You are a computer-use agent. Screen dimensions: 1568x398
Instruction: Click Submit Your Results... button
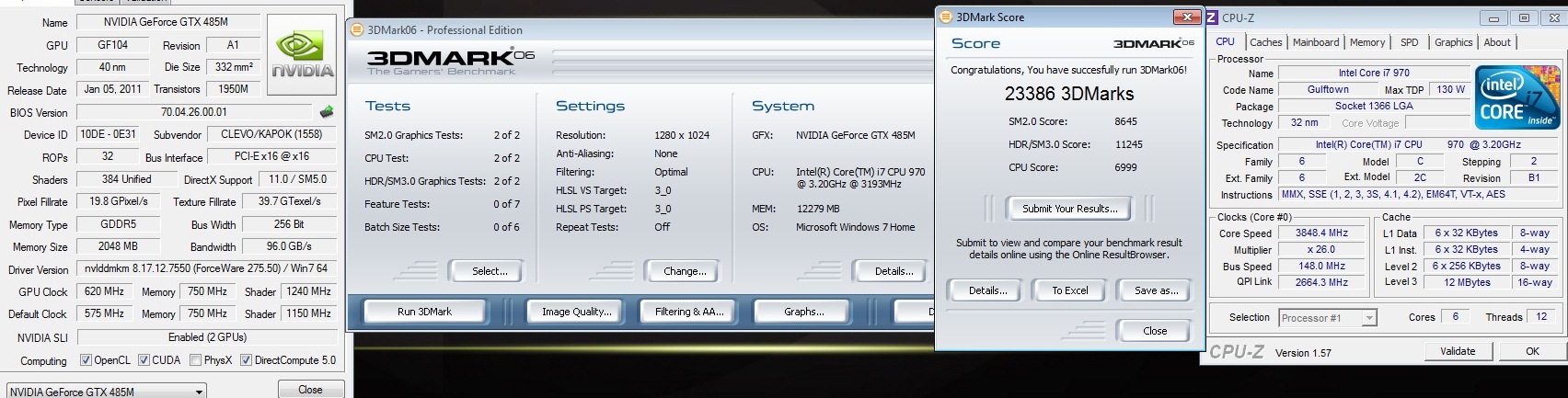tap(1069, 209)
